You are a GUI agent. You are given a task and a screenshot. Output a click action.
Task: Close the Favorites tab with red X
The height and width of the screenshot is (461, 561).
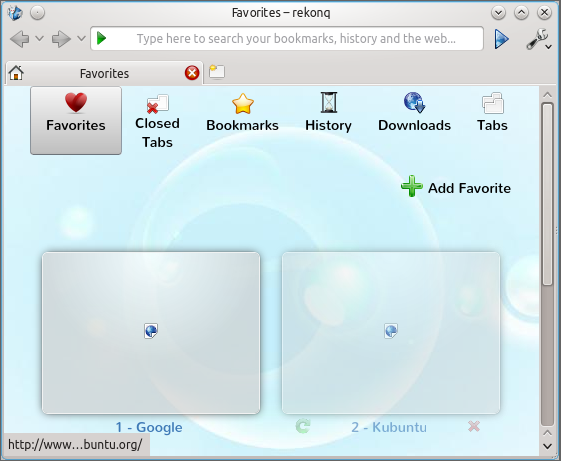point(192,73)
